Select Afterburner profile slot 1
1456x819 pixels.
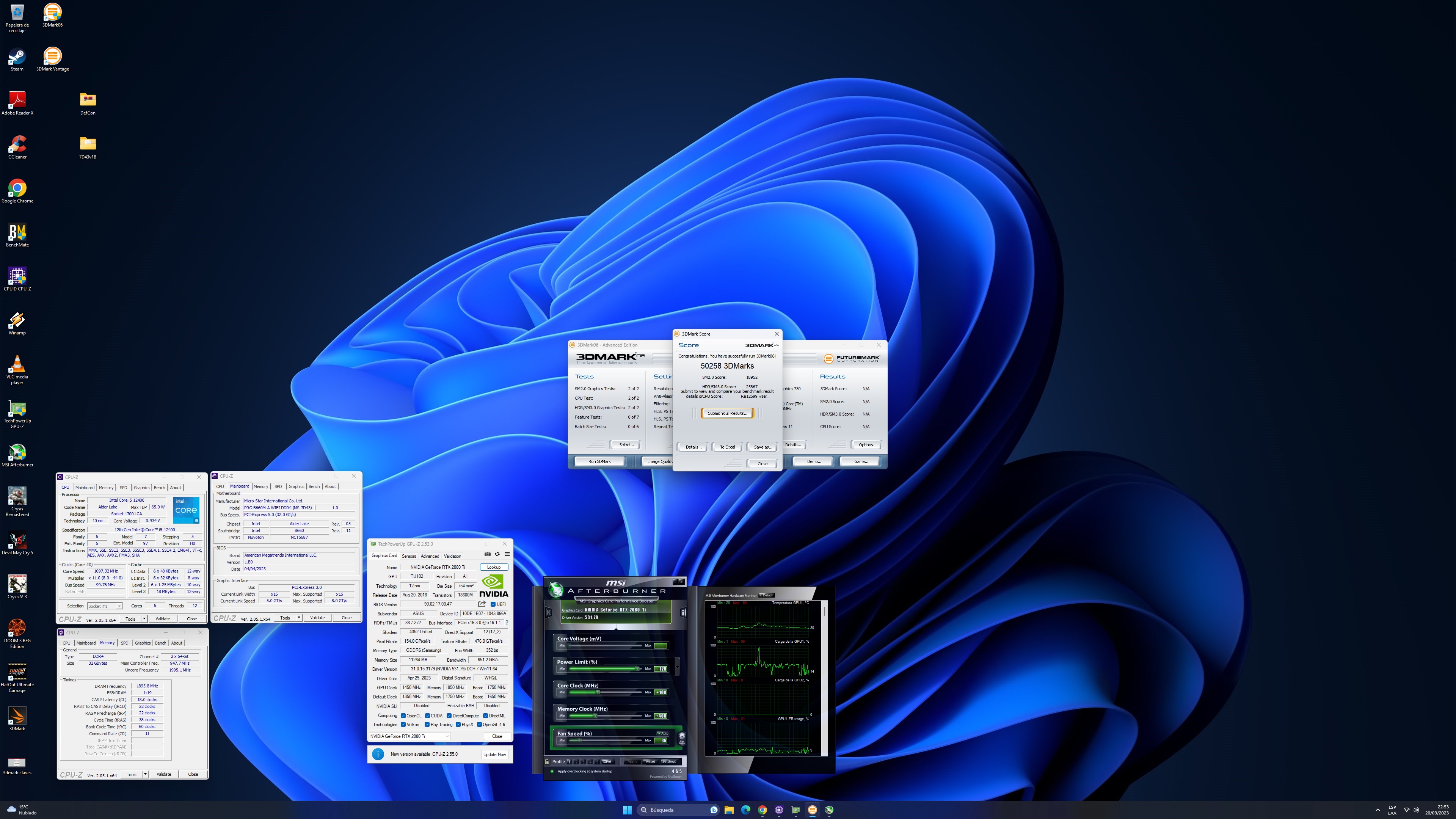[569, 761]
